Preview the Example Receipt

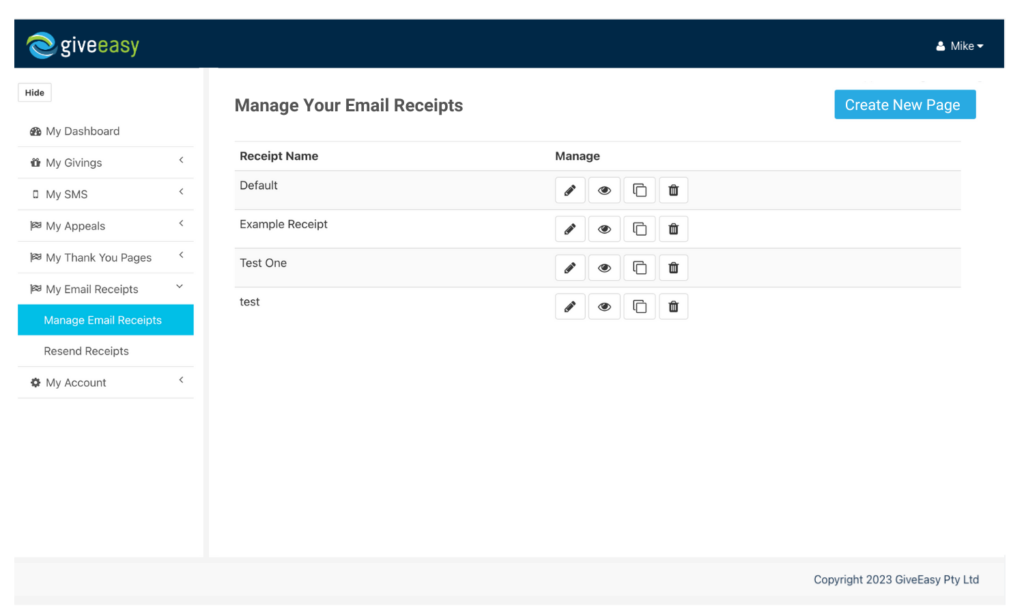tap(604, 228)
